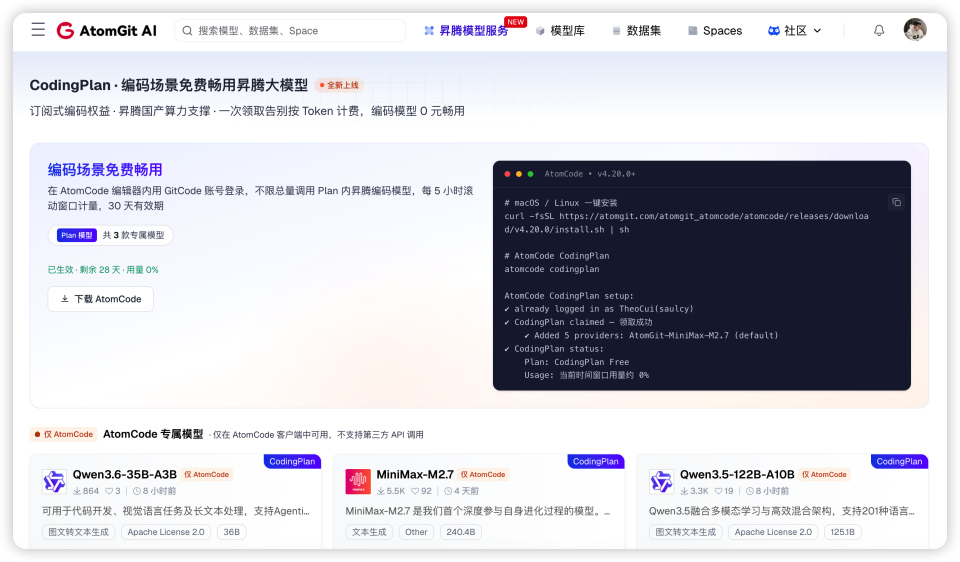The image size is (960, 562).
Task: Open the Spaces tab
Action: [x=715, y=31]
